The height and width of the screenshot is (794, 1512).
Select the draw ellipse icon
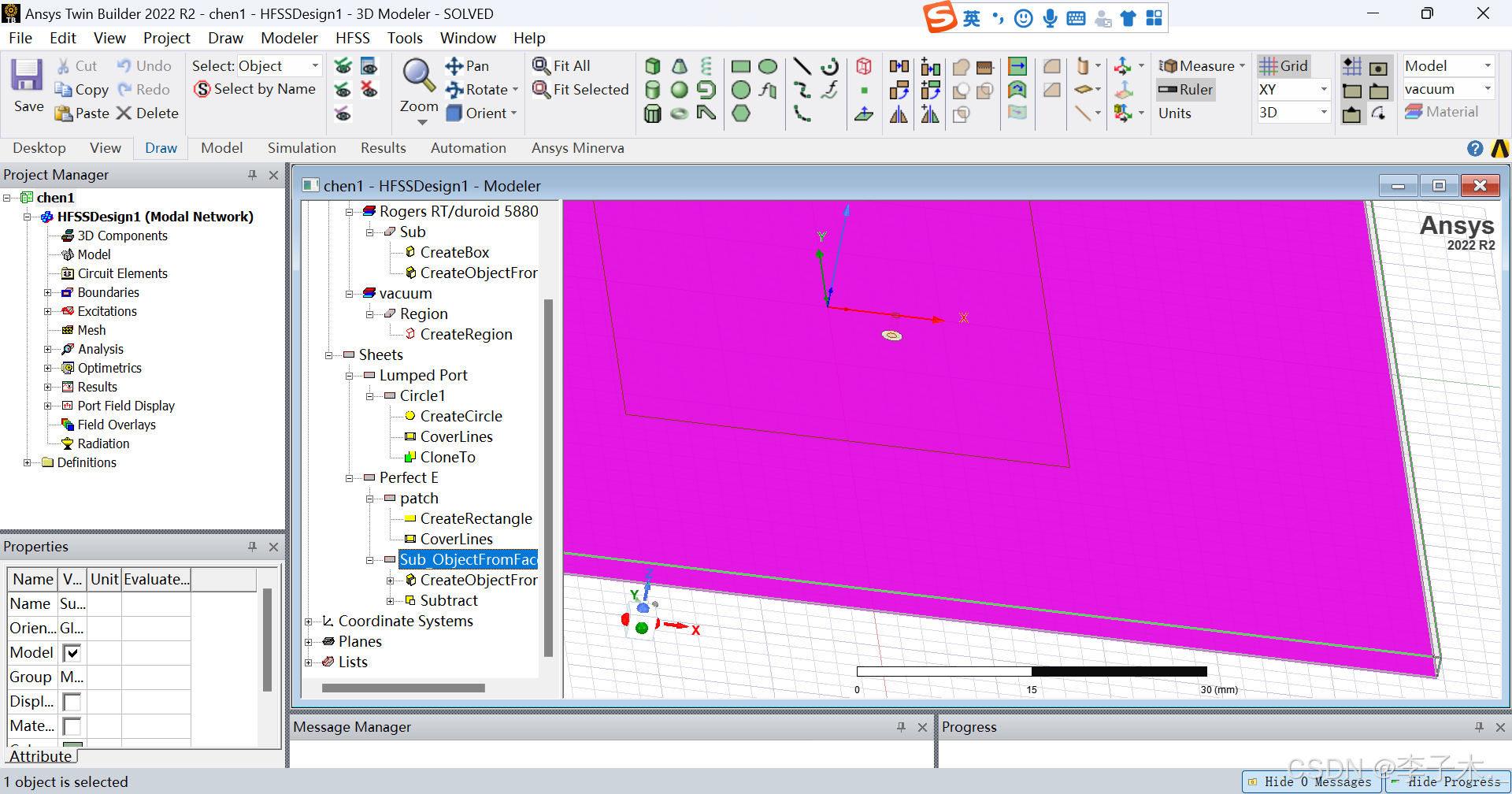(768, 66)
